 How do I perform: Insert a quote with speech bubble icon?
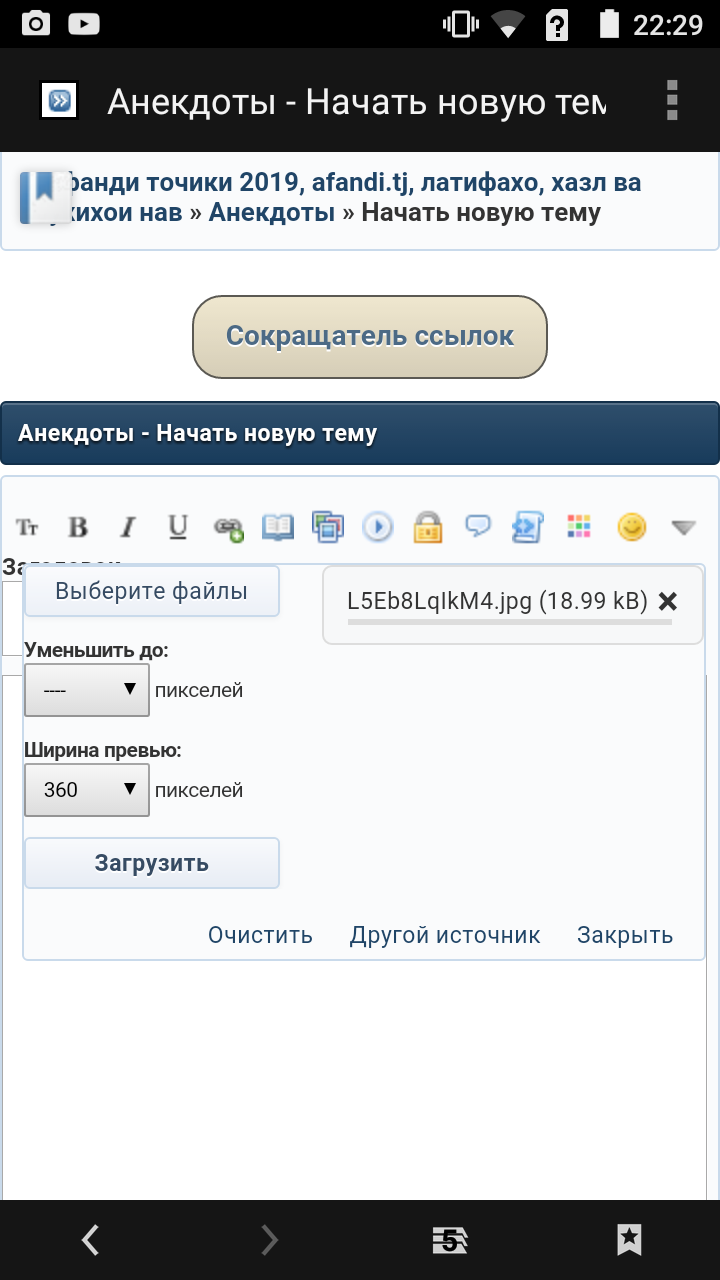479,526
